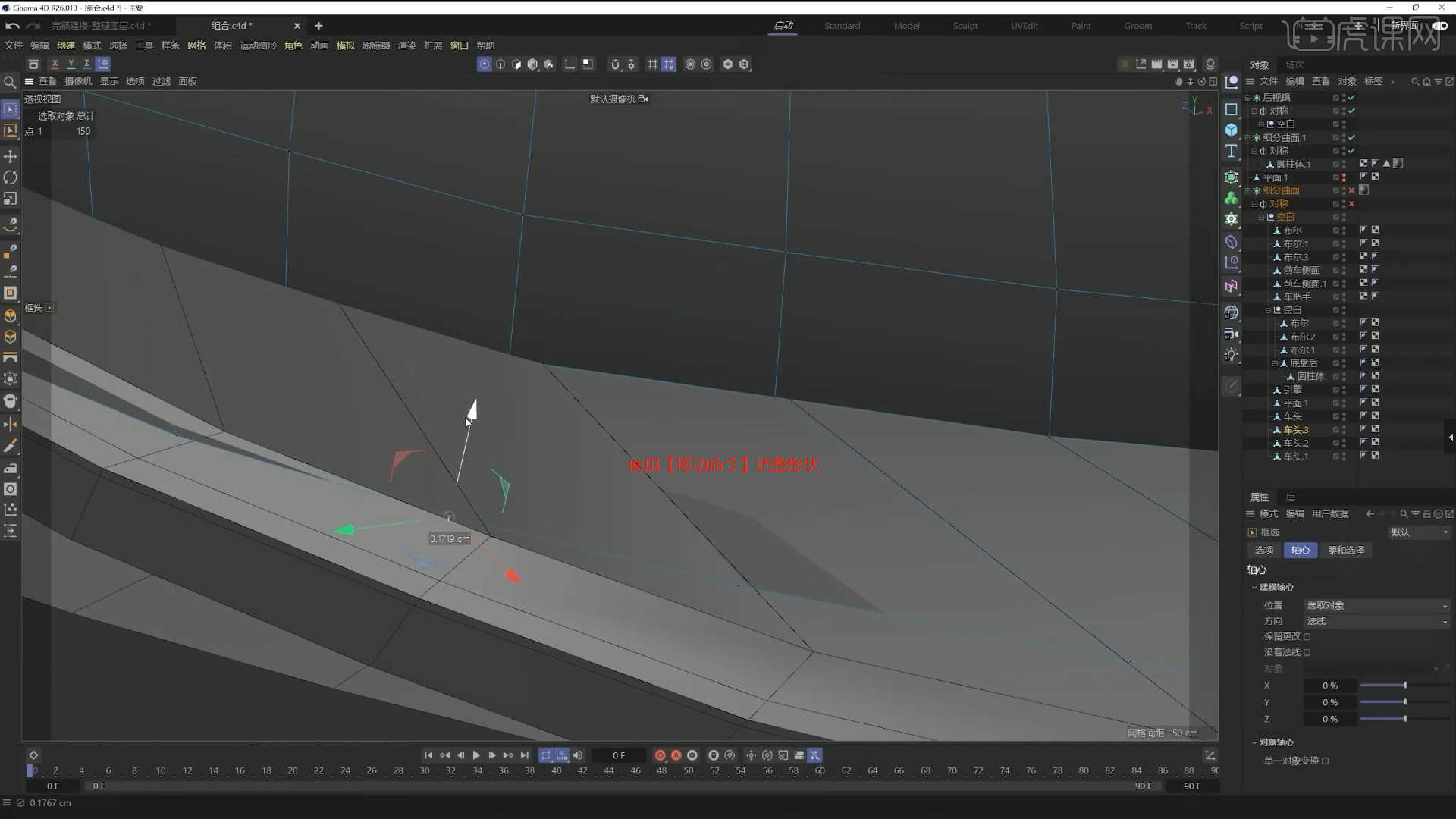Viewport: 1456px width, 819px height.
Task: Click the autokeying button in timeline
Action: tap(676, 755)
